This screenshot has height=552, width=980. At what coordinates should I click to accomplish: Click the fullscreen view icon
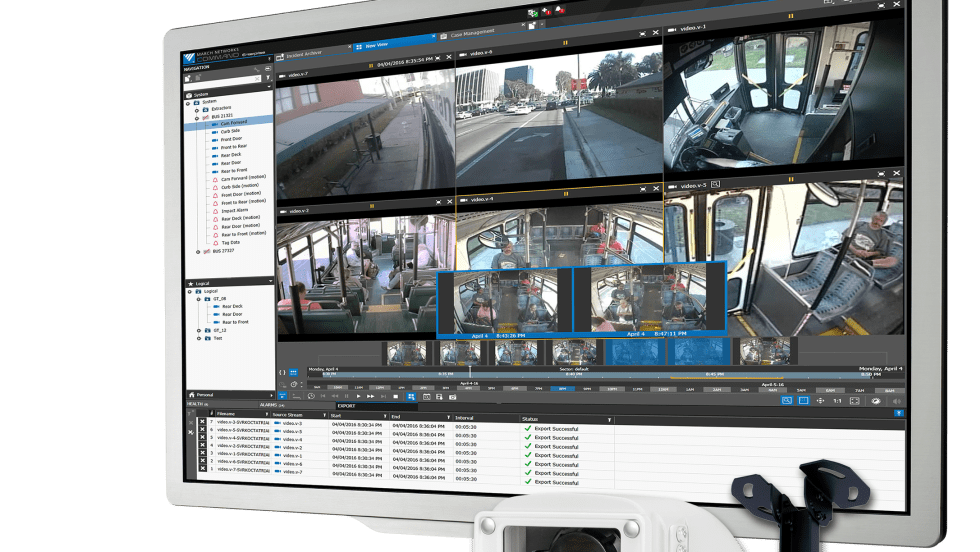(x=855, y=400)
